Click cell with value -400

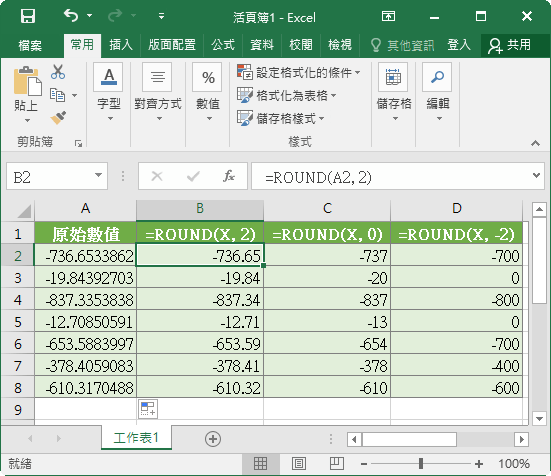[x=456, y=366]
